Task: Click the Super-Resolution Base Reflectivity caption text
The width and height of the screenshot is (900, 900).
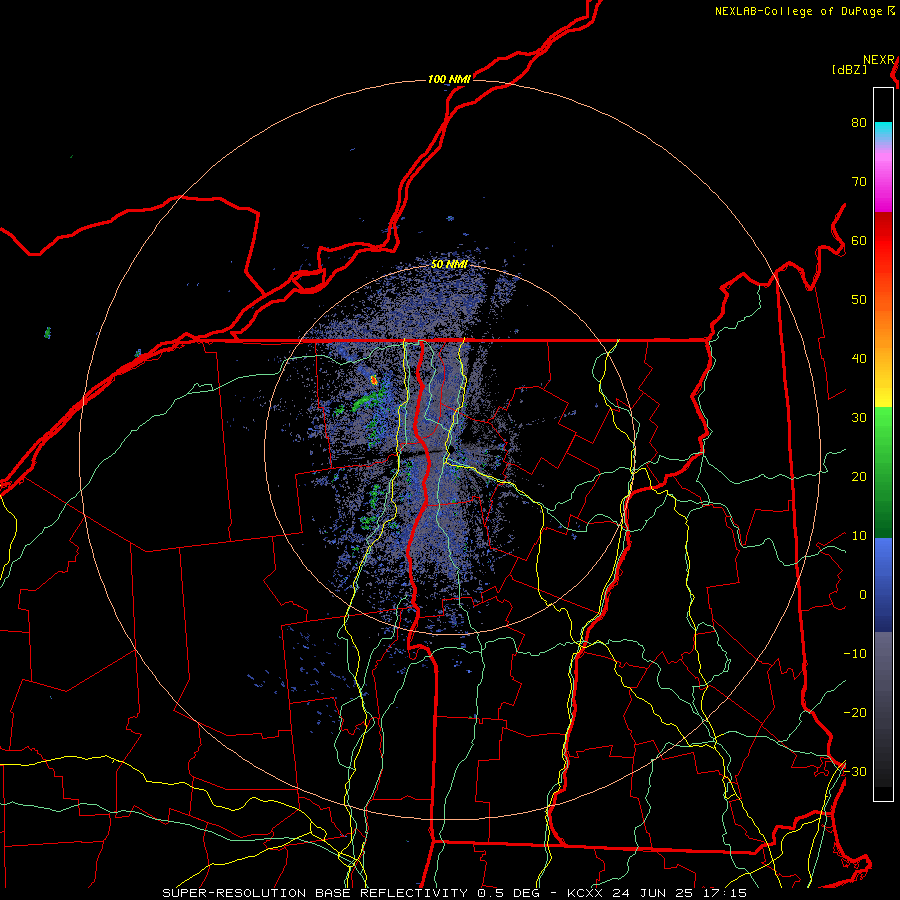Action: point(315,893)
